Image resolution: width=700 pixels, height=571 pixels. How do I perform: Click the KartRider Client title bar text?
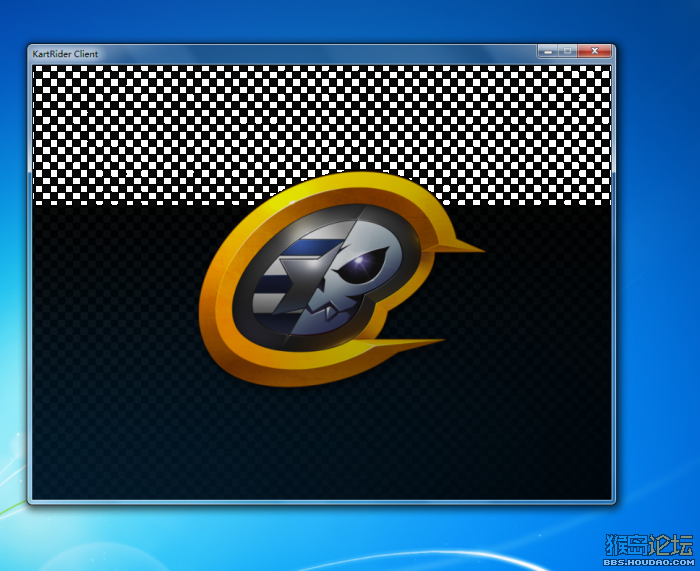[65, 54]
